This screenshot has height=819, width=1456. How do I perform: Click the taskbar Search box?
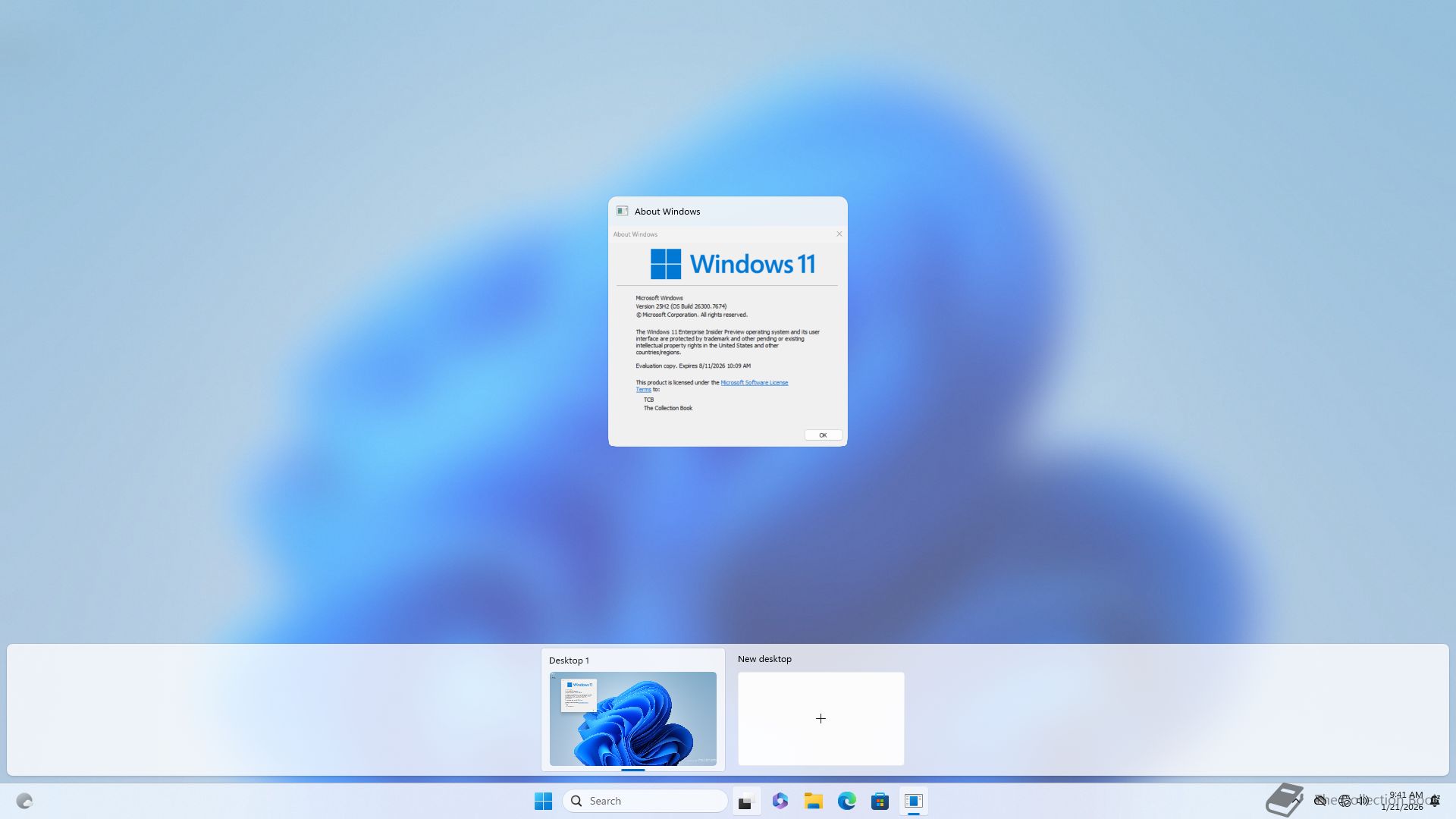pyautogui.click(x=645, y=801)
